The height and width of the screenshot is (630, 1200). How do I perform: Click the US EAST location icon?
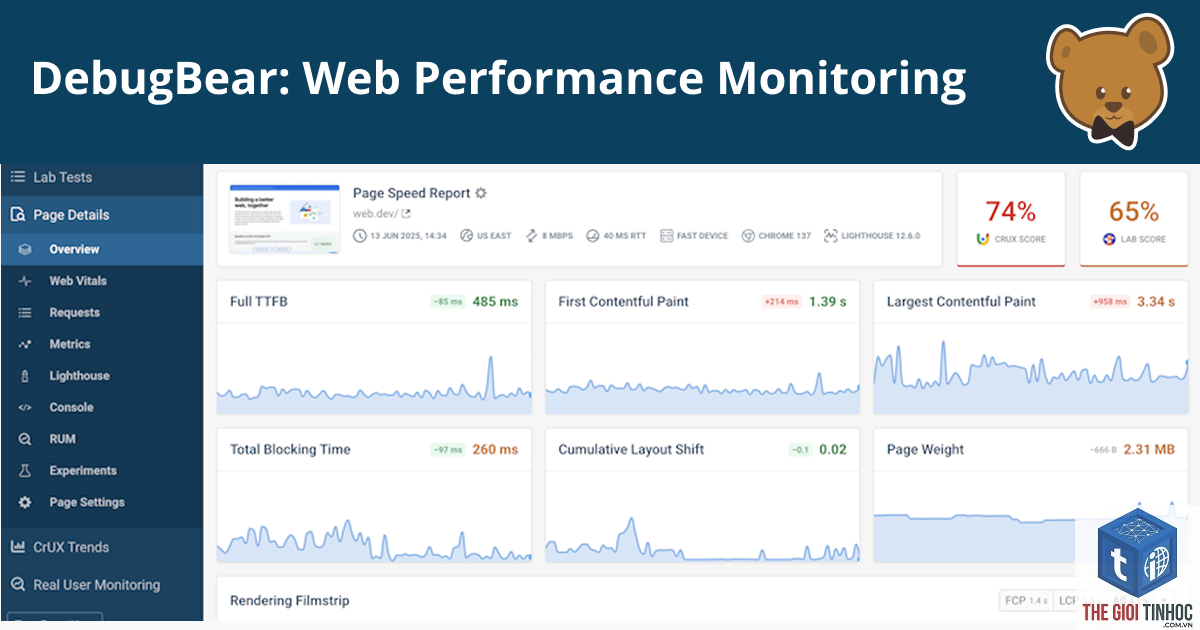click(466, 236)
